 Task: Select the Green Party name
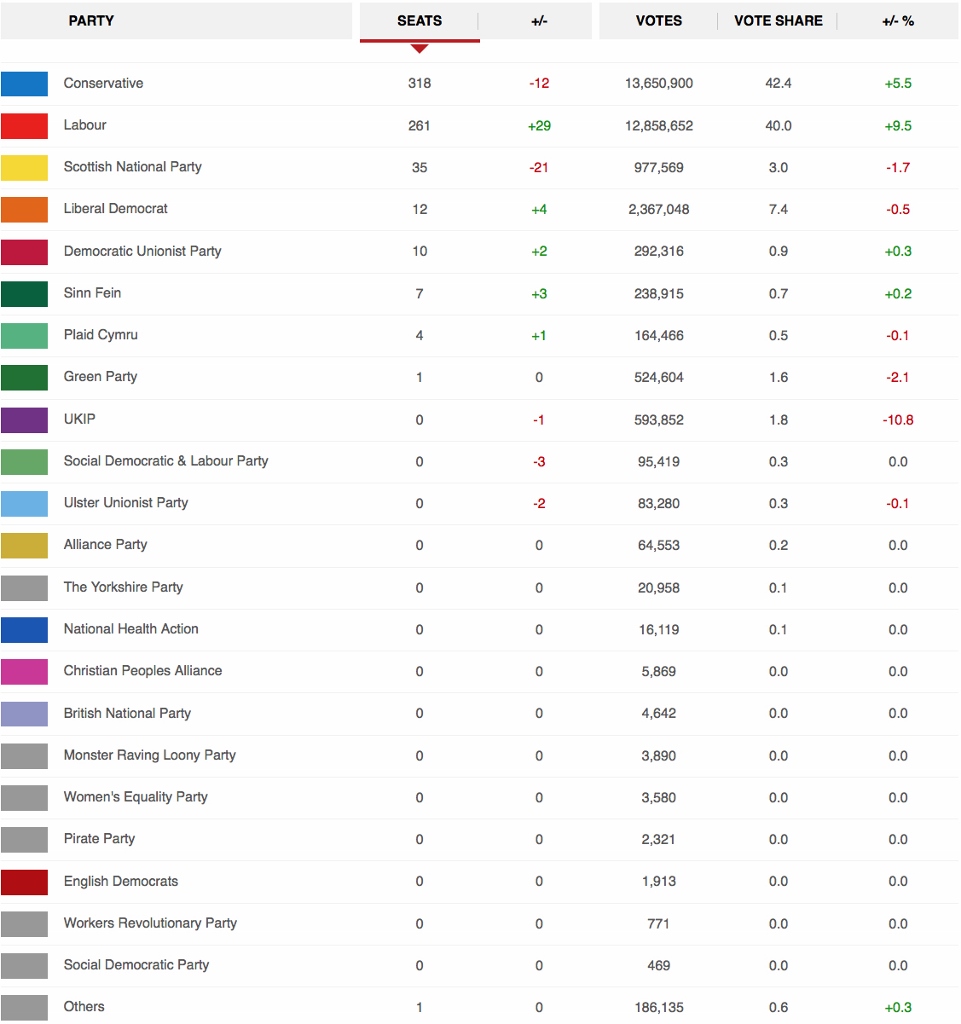pyautogui.click(x=101, y=376)
